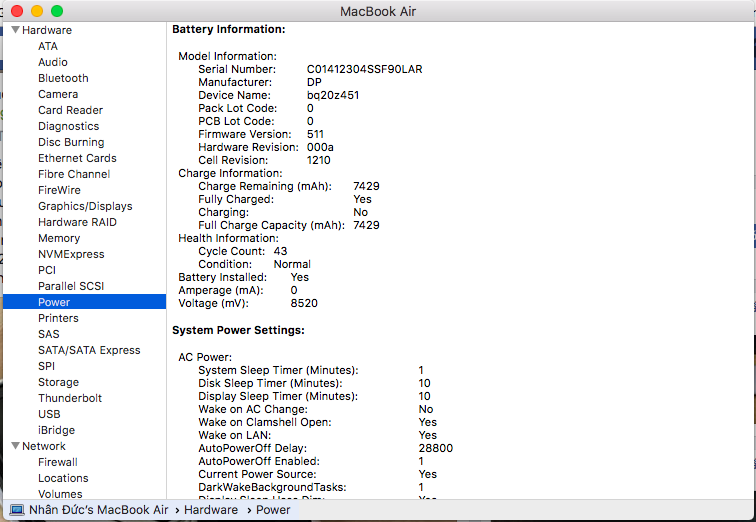Select NVMExpress in the sidebar
The width and height of the screenshot is (756, 522).
[71, 254]
